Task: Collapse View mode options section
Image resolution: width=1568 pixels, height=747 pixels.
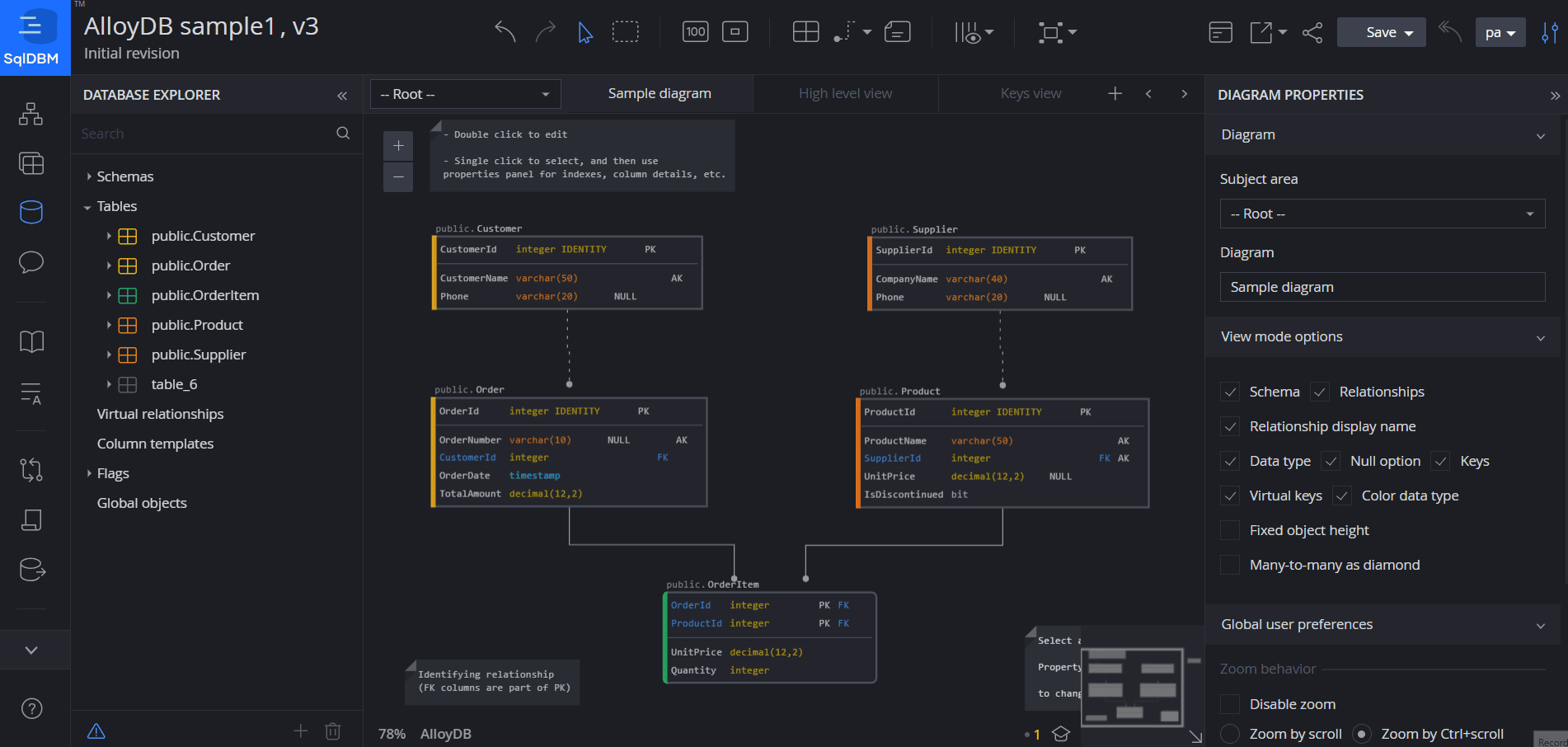Action: 1540,337
